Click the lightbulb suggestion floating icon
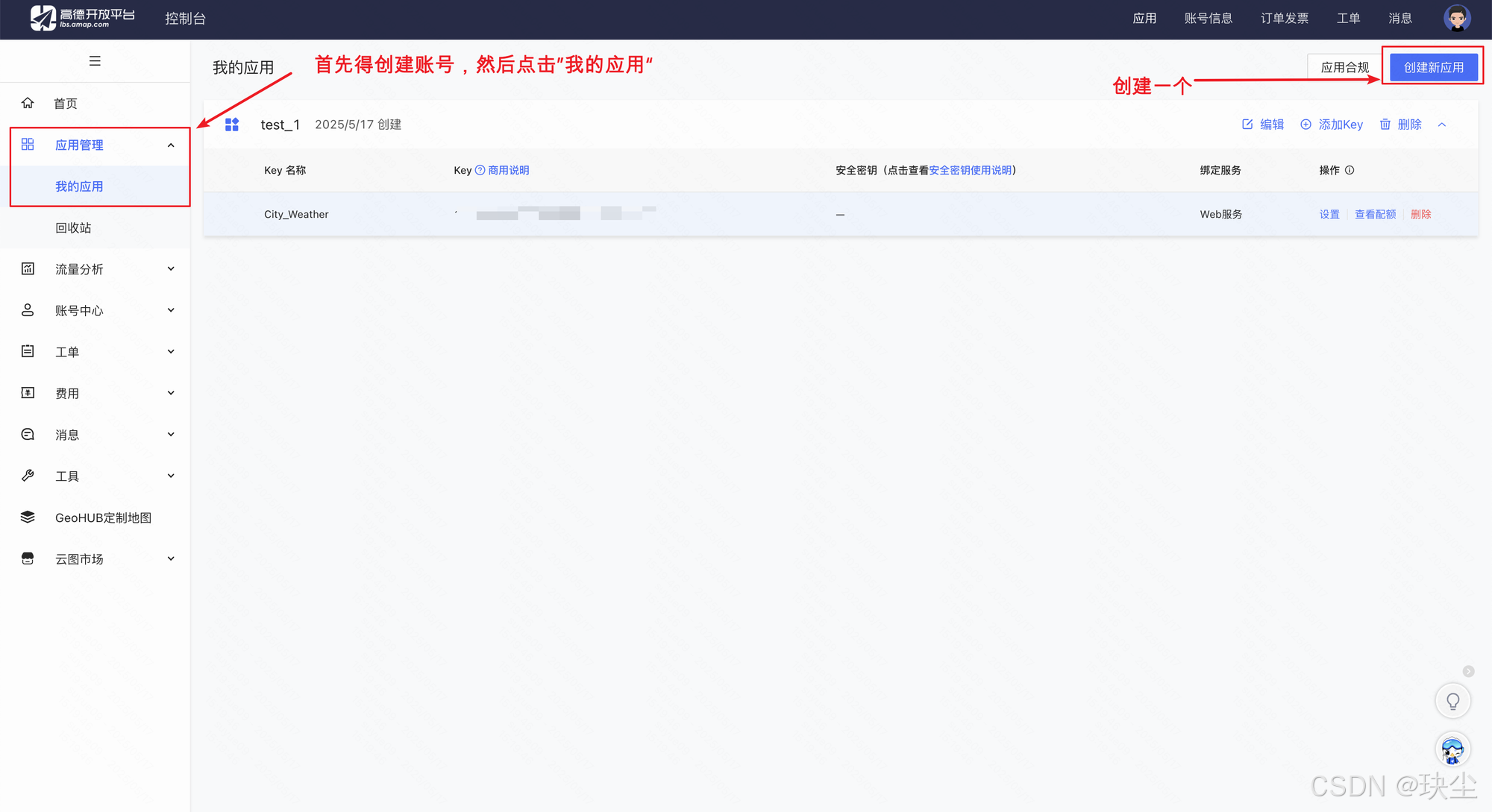Image resolution: width=1492 pixels, height=812 pixels. click(1452, 701)
